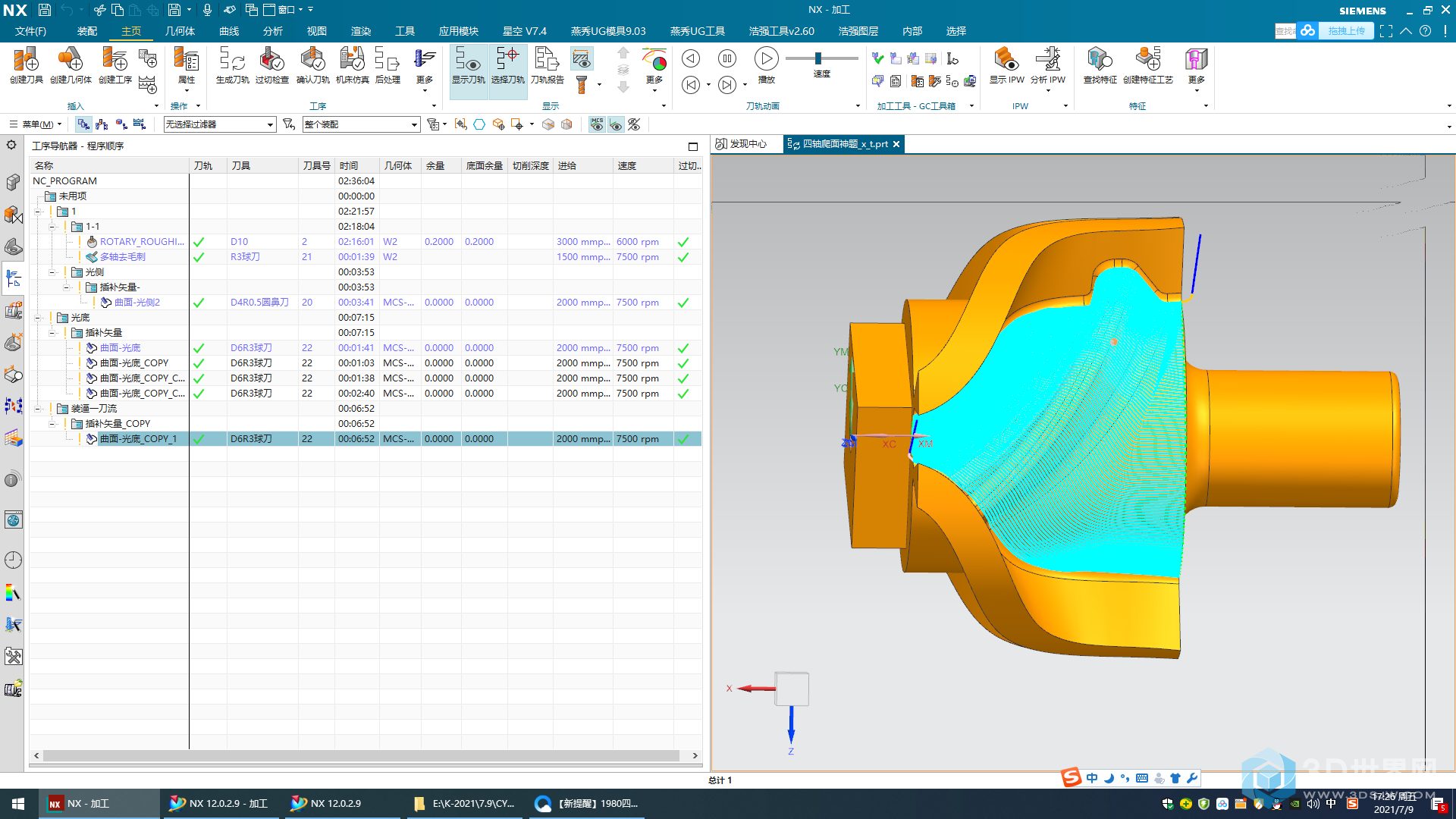Select the 曲面-光底_COPY_1 operation row
The image size is (1456, 819).
point(366,439)
